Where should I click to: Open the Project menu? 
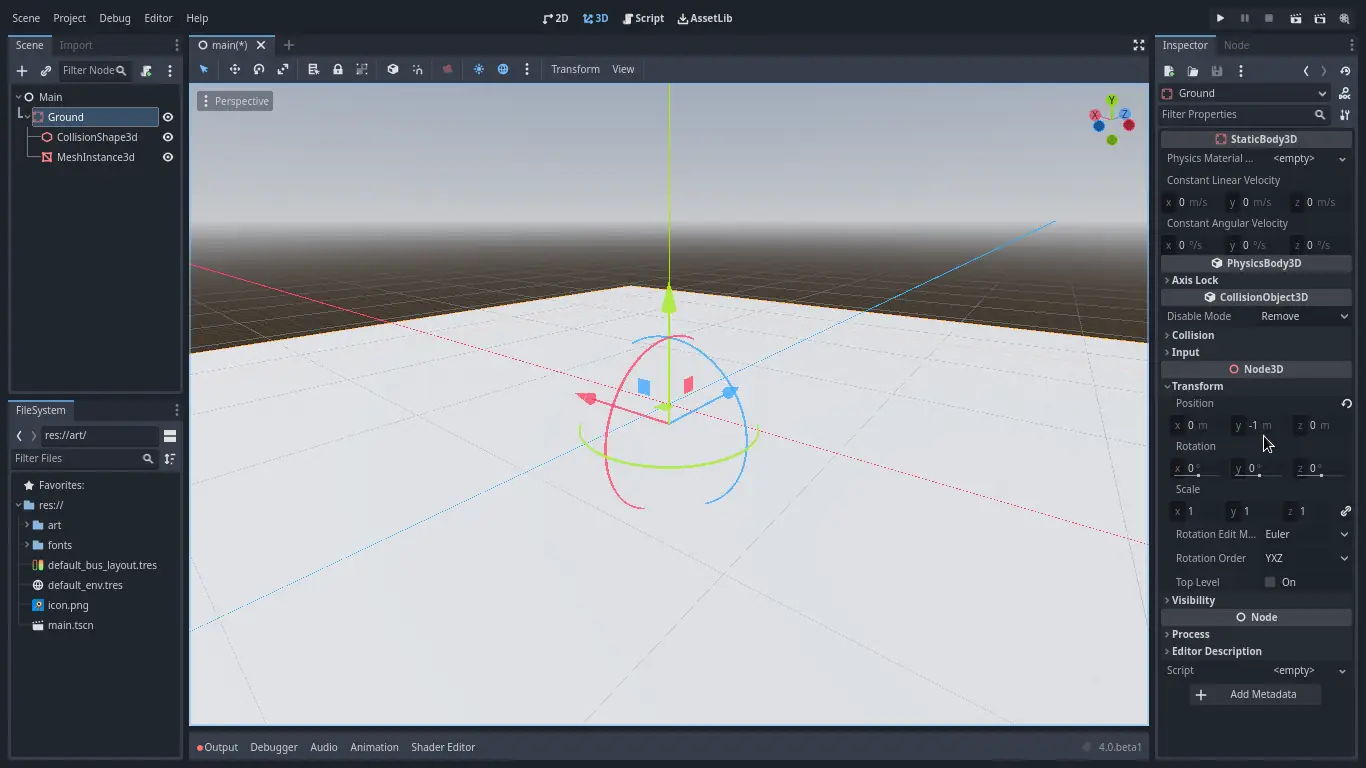coord(69,18)
